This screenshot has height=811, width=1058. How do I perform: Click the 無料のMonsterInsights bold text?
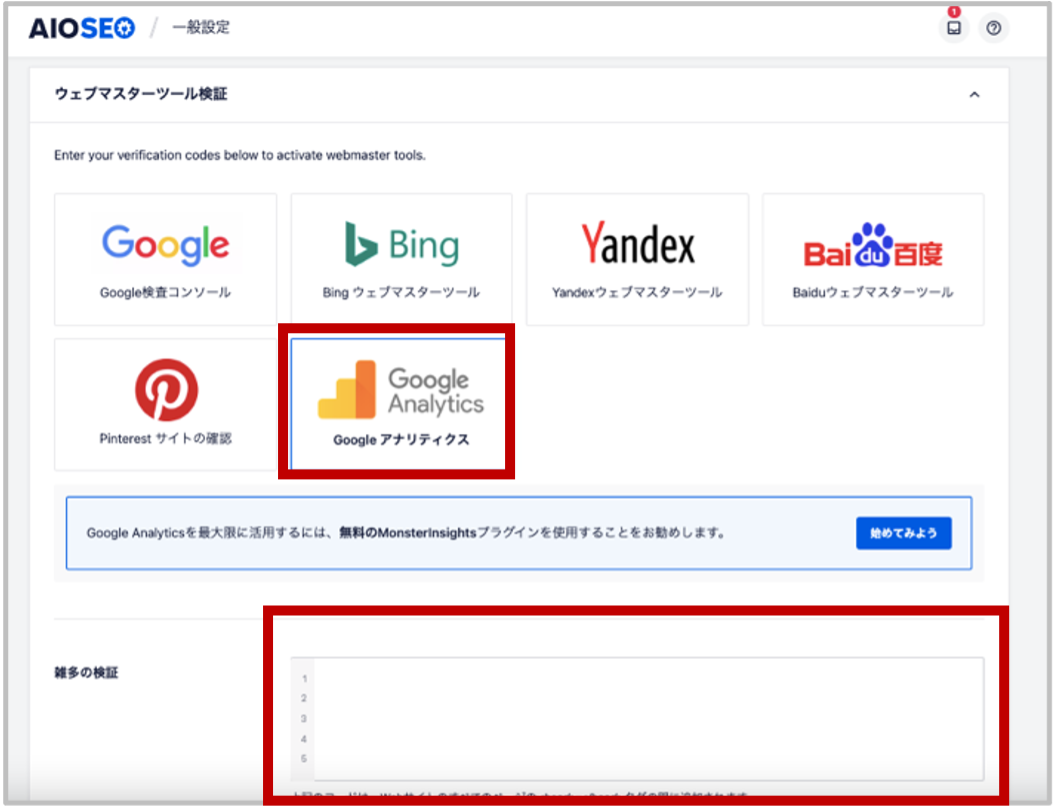click(x=408, y=533)
